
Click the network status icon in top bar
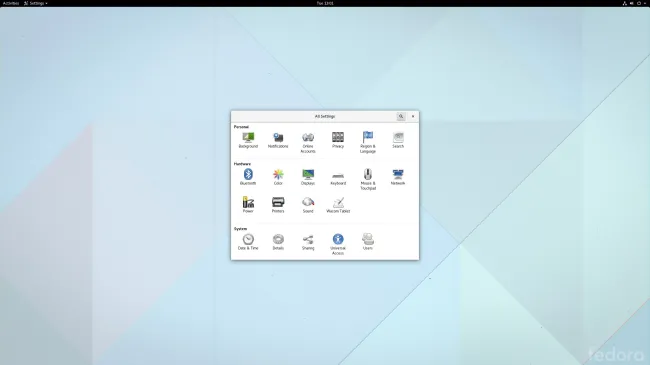click(625, 3)
